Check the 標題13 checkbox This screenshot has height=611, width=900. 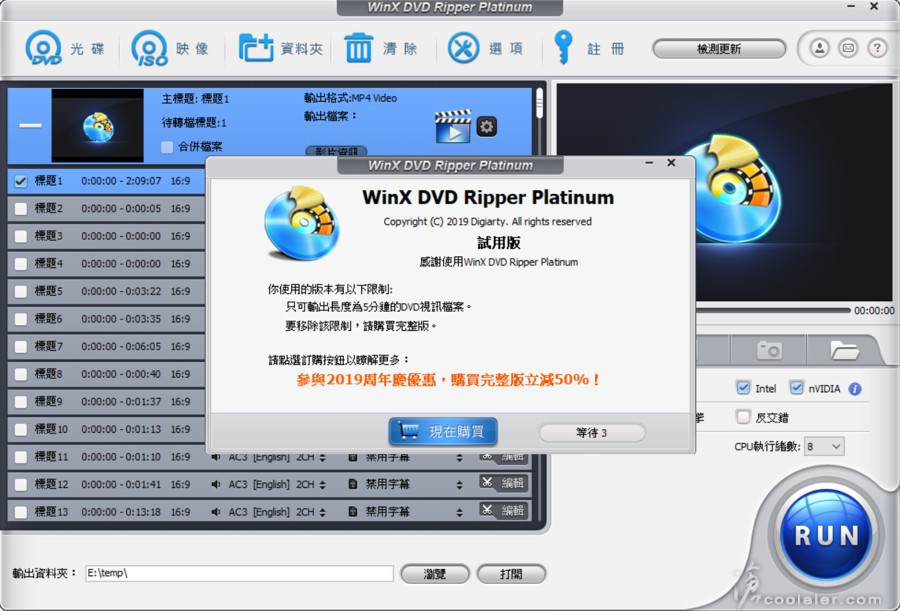point(21,512)
